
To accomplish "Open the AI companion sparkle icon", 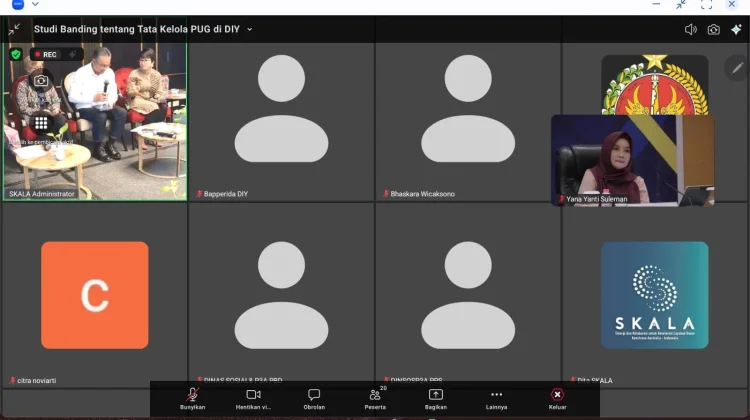I will click(736, 29).
